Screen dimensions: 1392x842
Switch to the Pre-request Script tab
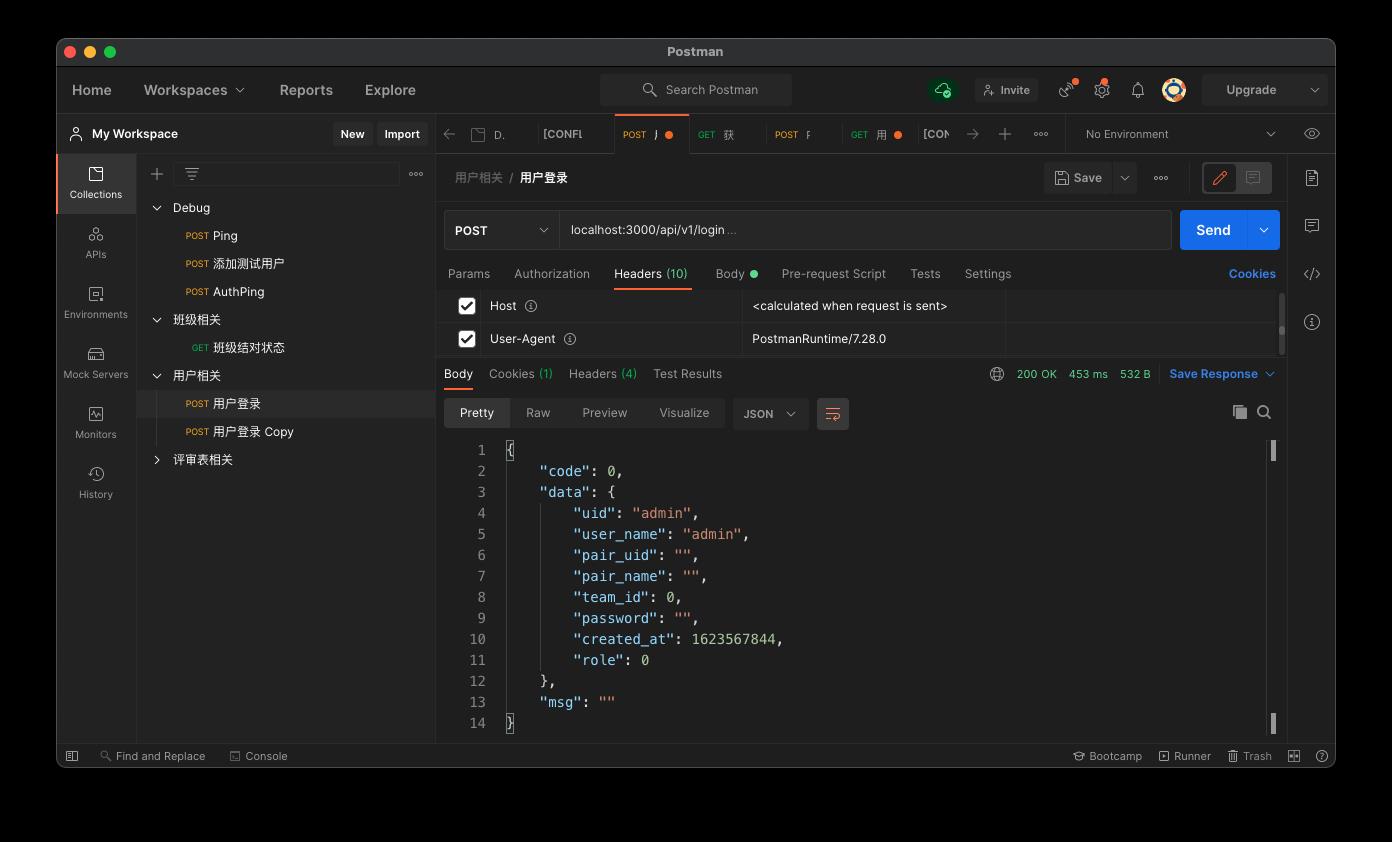click(834, 274)
